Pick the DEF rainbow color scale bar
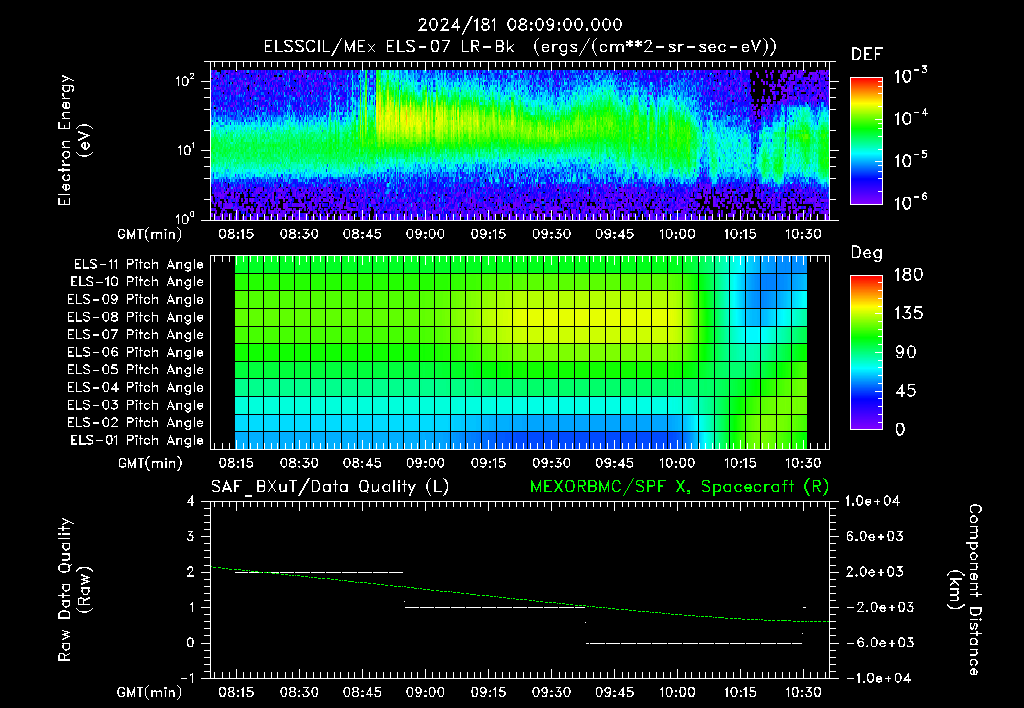The width and height of the screenshot is (1024, 708). pyautogui.click(x=867, y=140)
